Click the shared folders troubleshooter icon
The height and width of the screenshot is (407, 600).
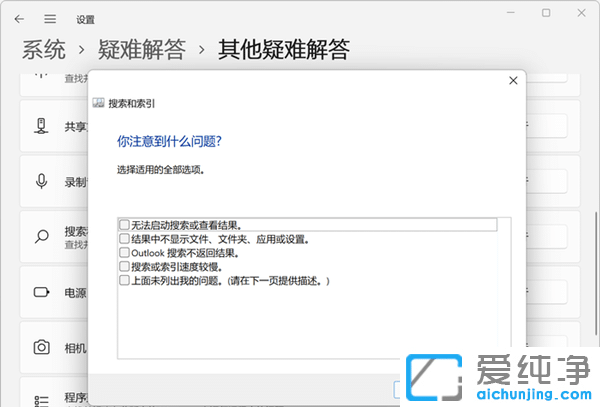pos(42,127)
